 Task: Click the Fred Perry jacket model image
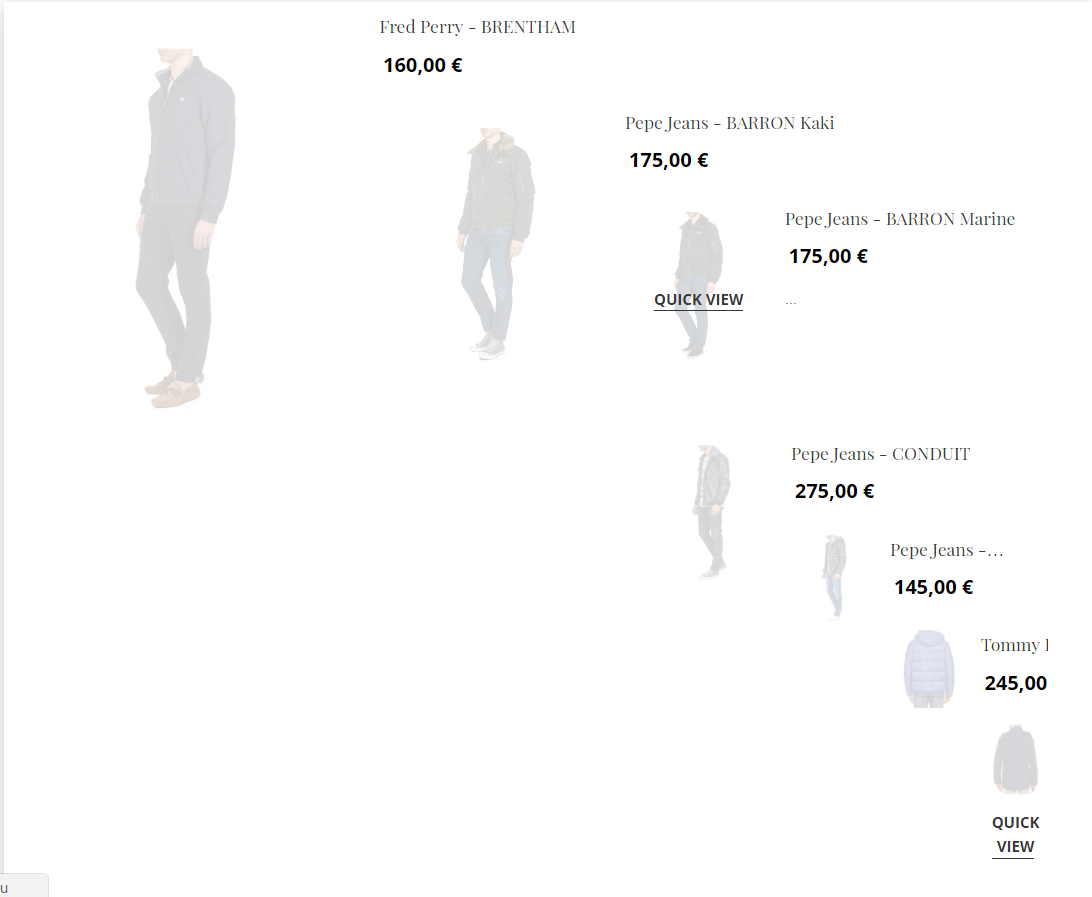point(185,228)
